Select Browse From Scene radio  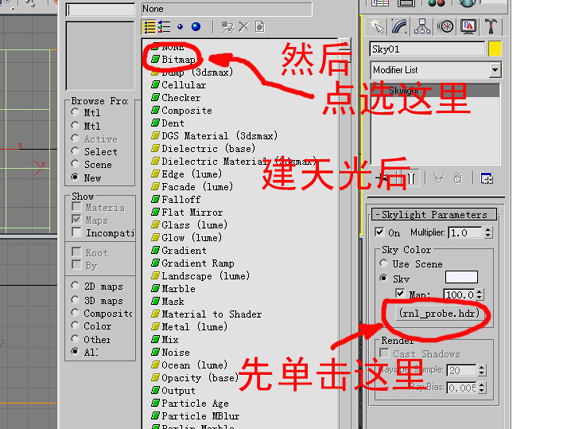(75, 164)
